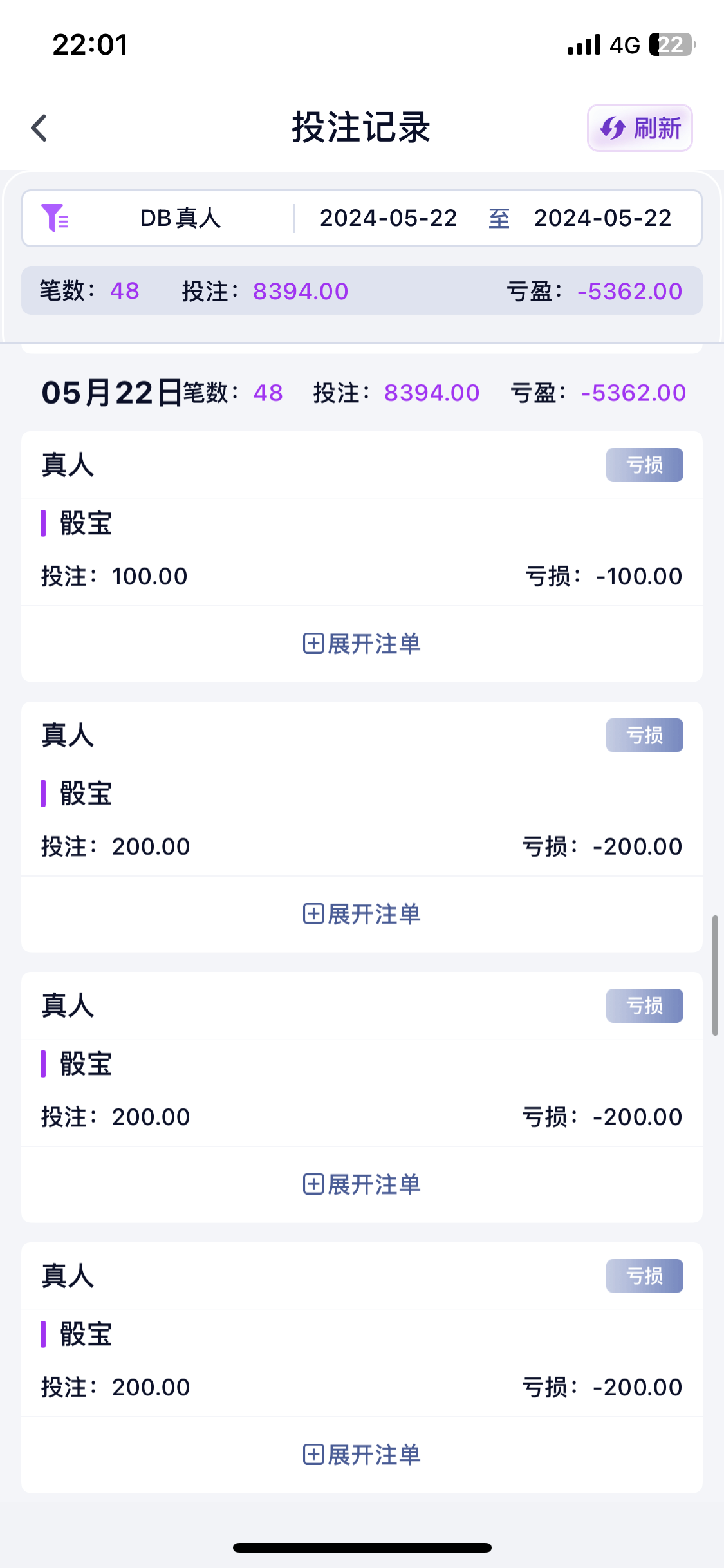Viewport: 724px width, 1568px height.
Task: Tap the back arrow icon
Action: (x=39, y=127)
